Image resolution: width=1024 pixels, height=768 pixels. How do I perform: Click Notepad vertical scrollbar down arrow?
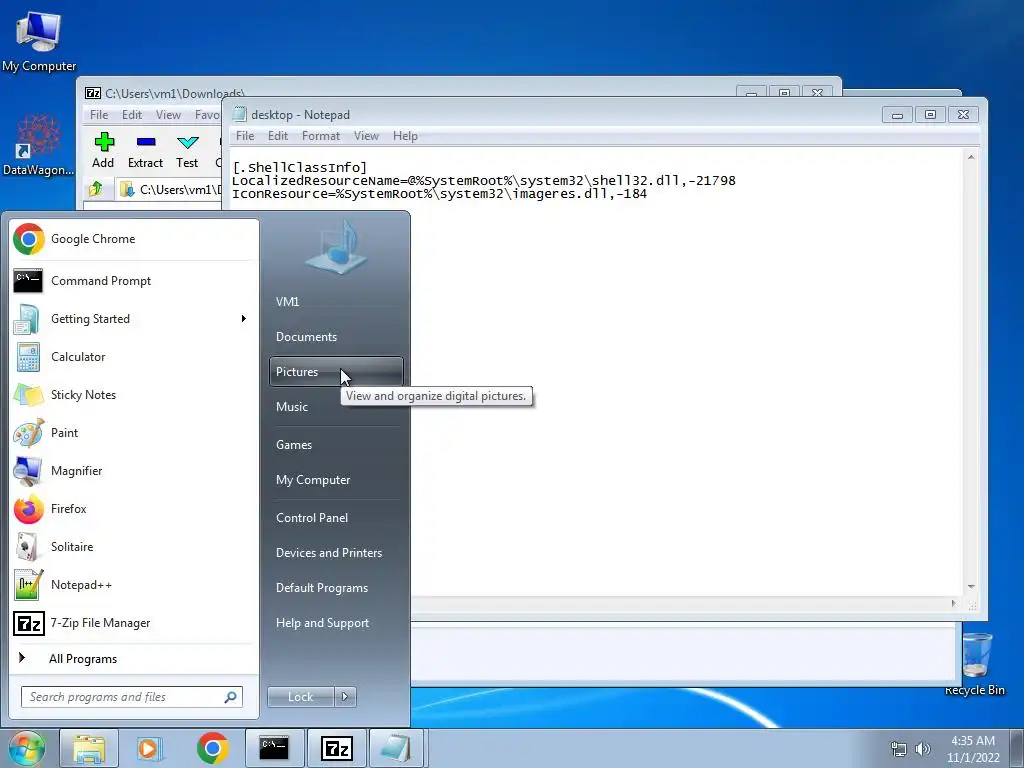coord(971,587)
